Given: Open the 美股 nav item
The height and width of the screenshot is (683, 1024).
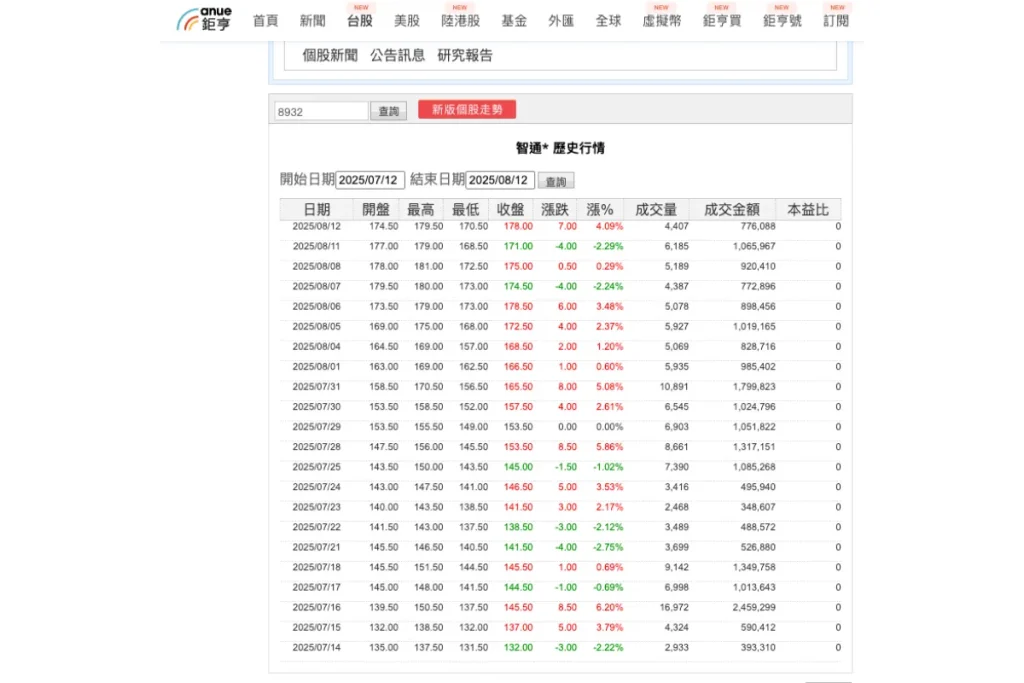Looking at the screenshot, I should pyautogui.click(x=407, y=21).
